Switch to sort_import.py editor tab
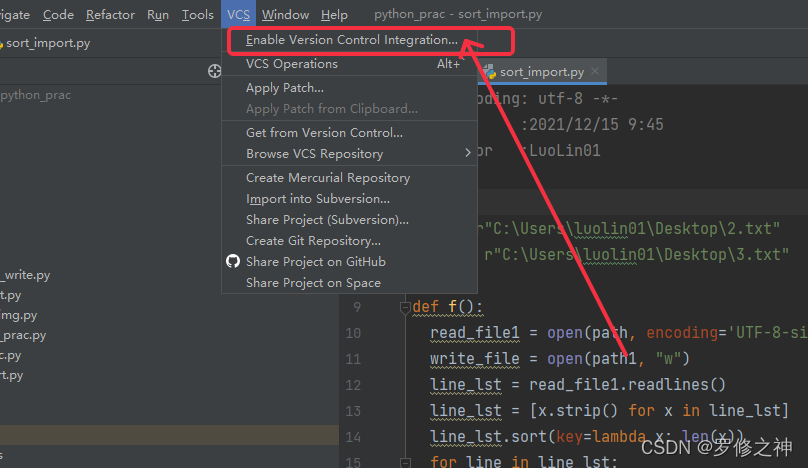Image resolution: width=808 pixels, height=468 pixels. tap(542, 72)
